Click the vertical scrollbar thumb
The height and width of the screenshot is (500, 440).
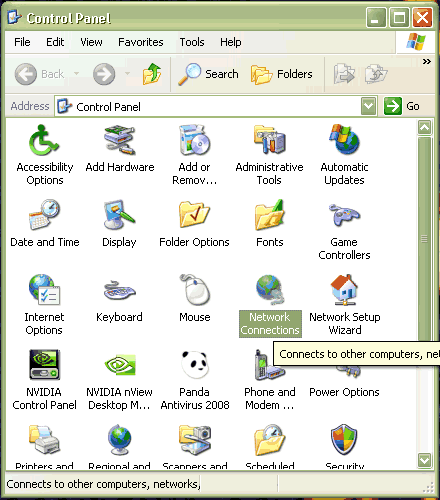point(425,239)
